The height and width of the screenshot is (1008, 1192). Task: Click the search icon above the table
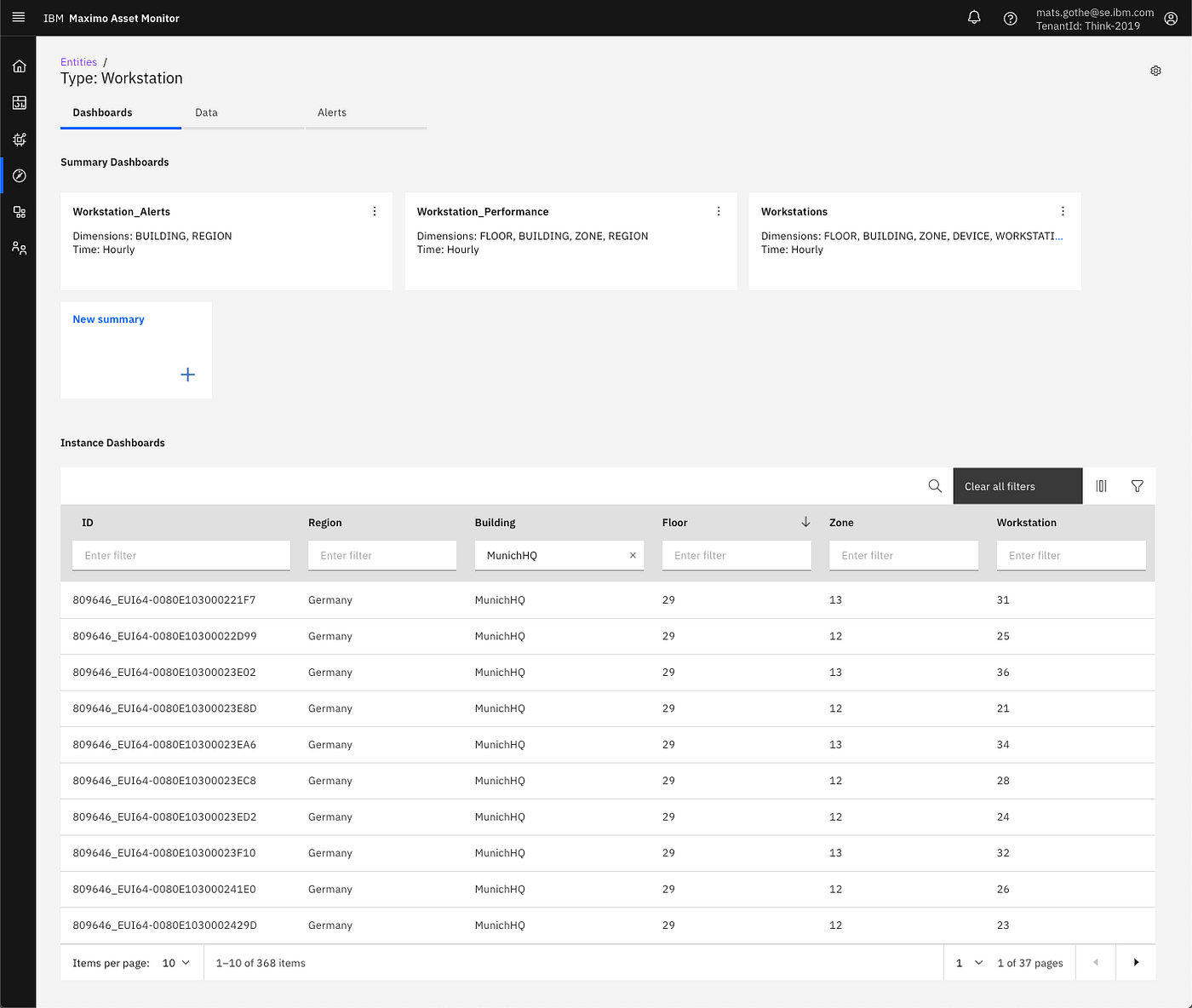click(x=934, y=485)
